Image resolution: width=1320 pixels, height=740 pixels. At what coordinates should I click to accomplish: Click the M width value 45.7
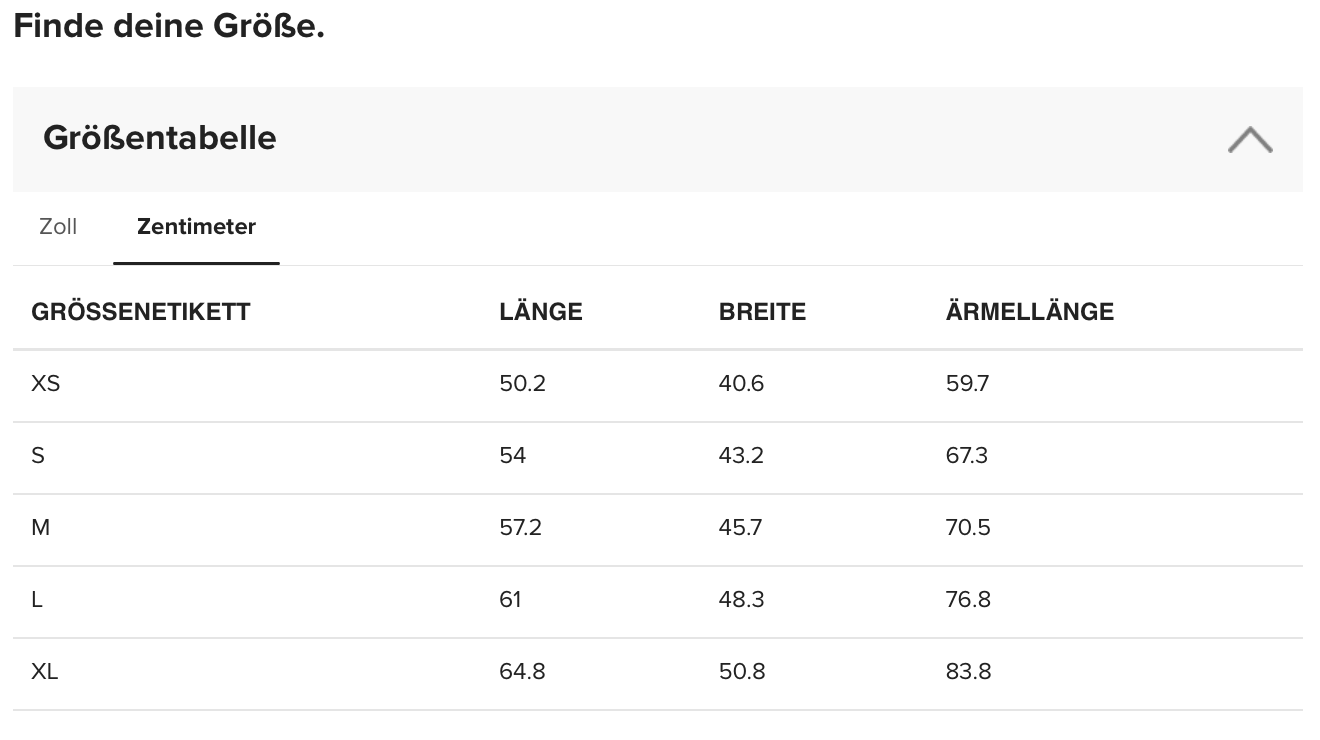[x=740, y=528]
